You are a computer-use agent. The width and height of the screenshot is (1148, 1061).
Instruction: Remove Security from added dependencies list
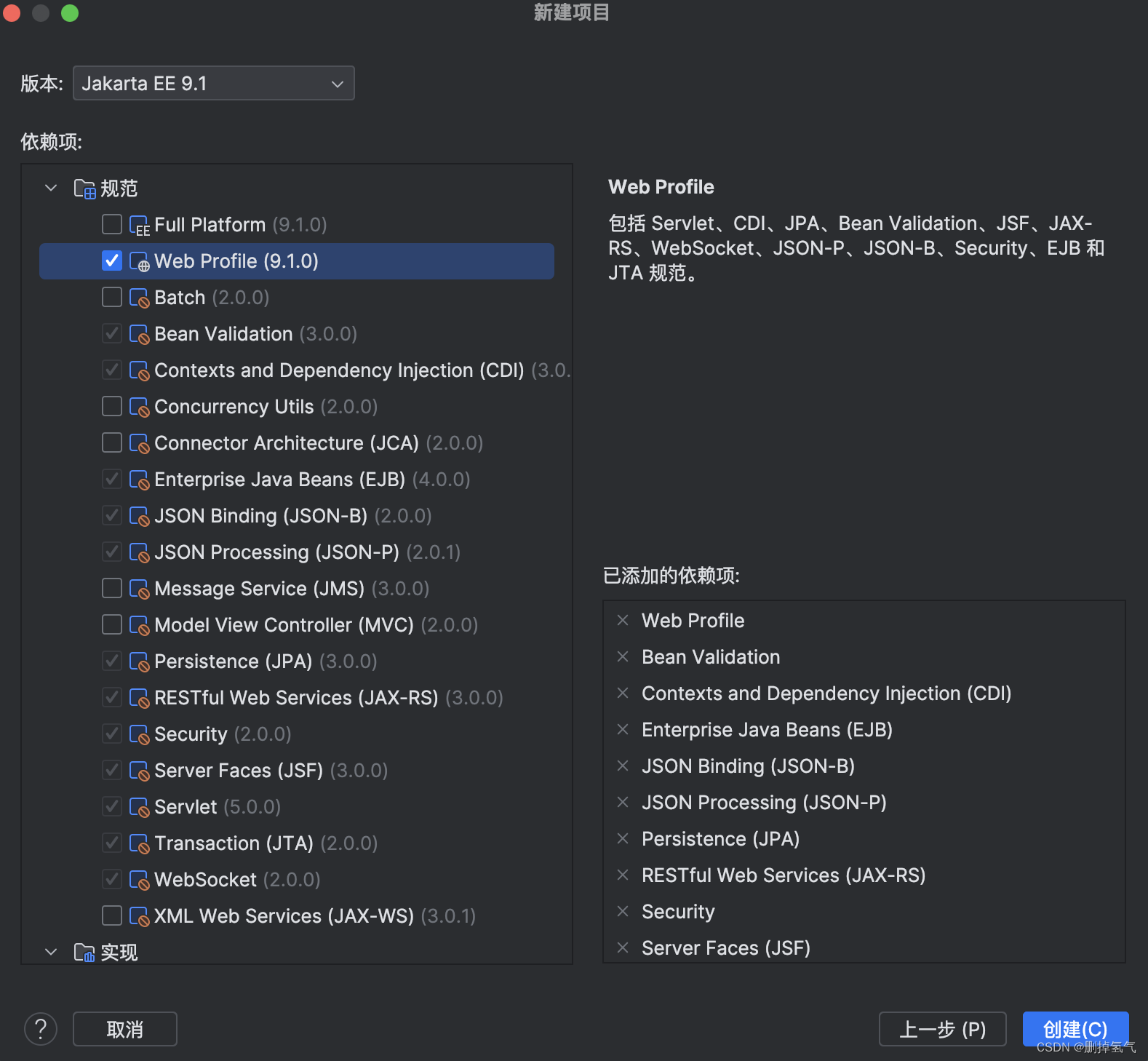coord(623,911)
